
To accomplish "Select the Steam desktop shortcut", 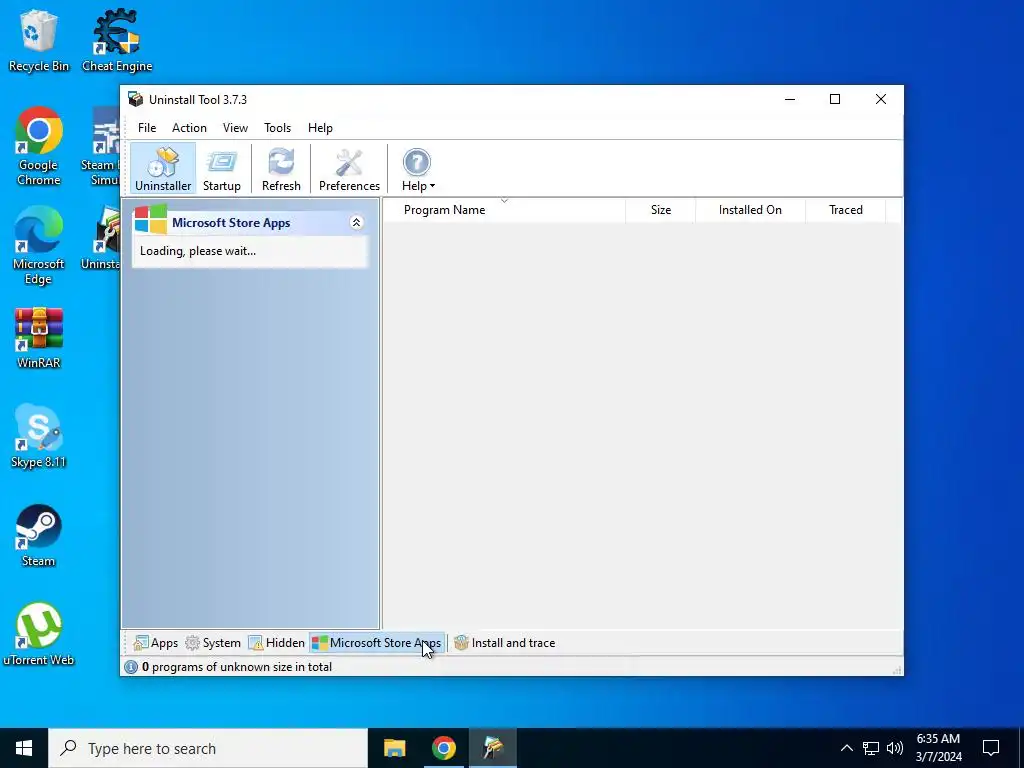I will [39, 536].
